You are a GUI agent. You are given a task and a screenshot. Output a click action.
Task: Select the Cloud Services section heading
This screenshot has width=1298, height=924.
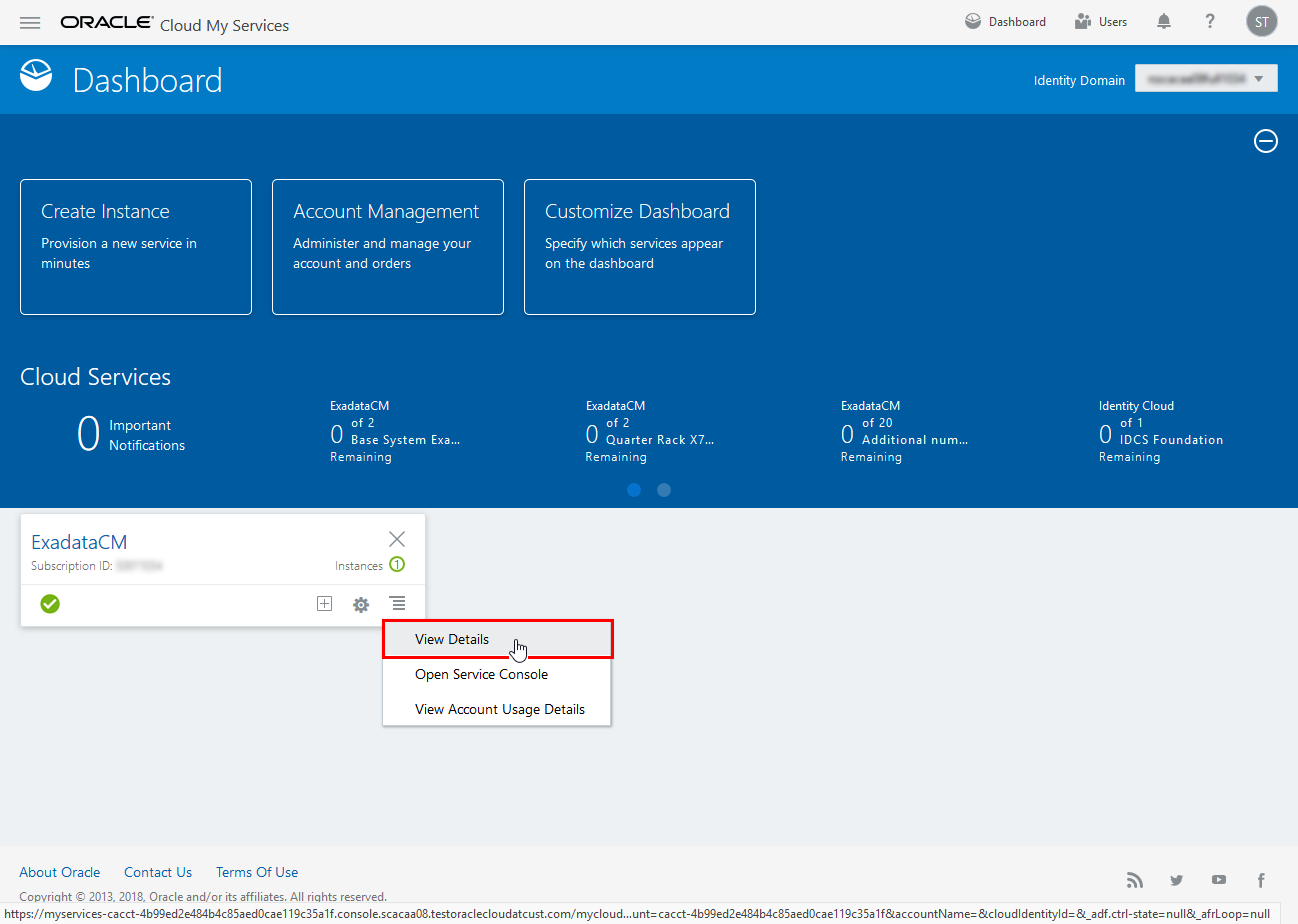[96, 377]
